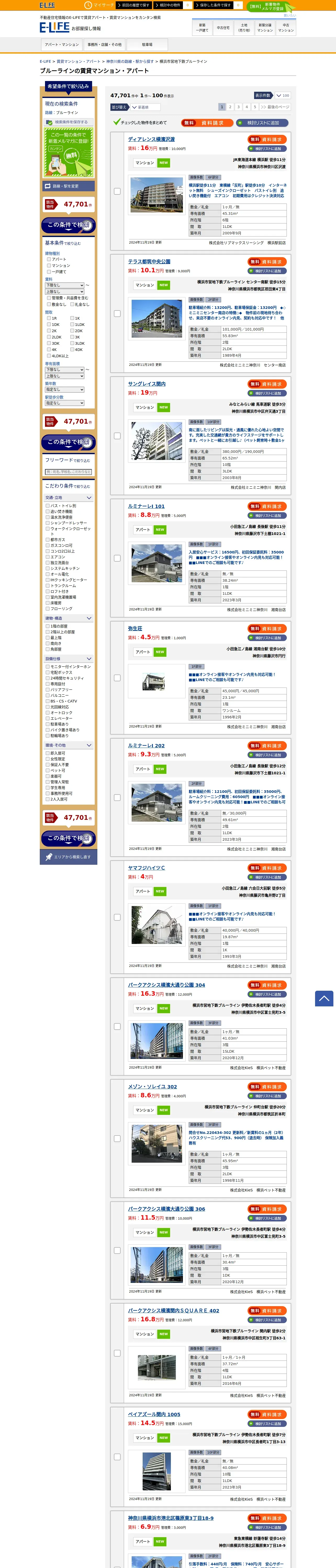336x1568 pixels.
Task: Jump to top with the blue up-arrow button
Action: (324, 998)
